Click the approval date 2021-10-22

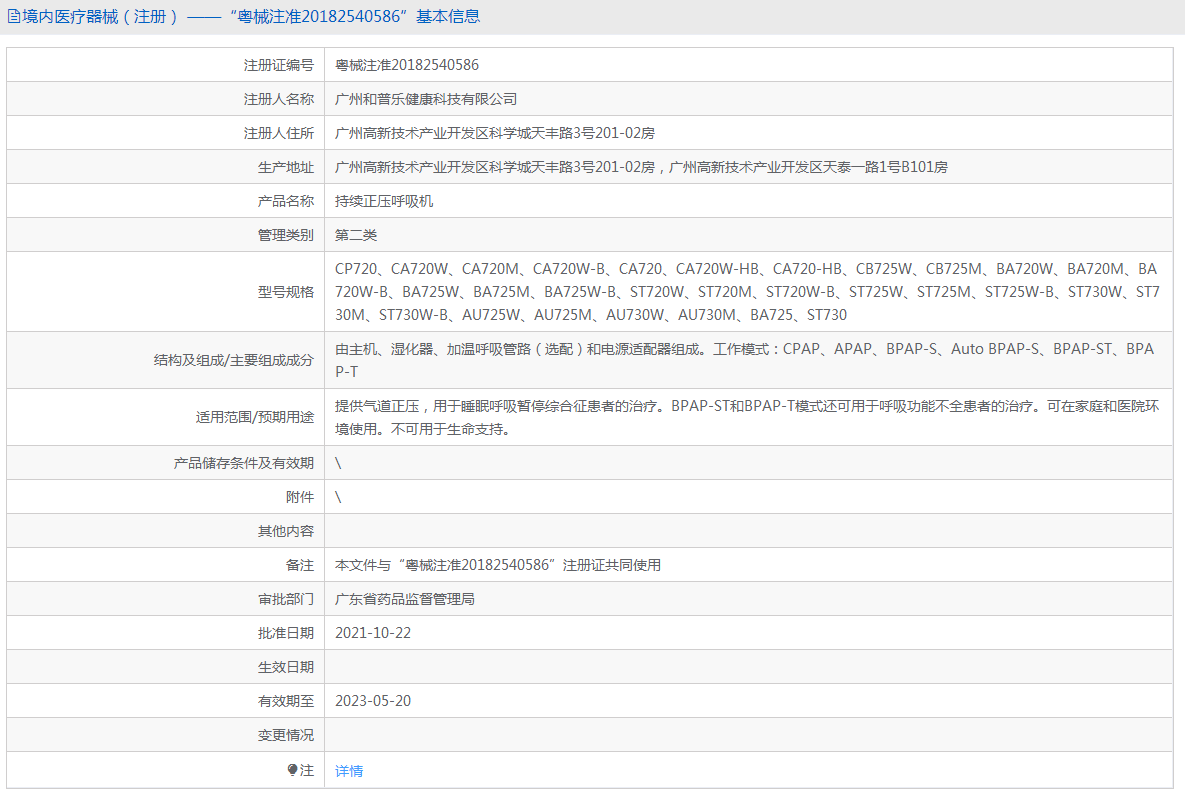pyautogui.click(x=371, y=632)
